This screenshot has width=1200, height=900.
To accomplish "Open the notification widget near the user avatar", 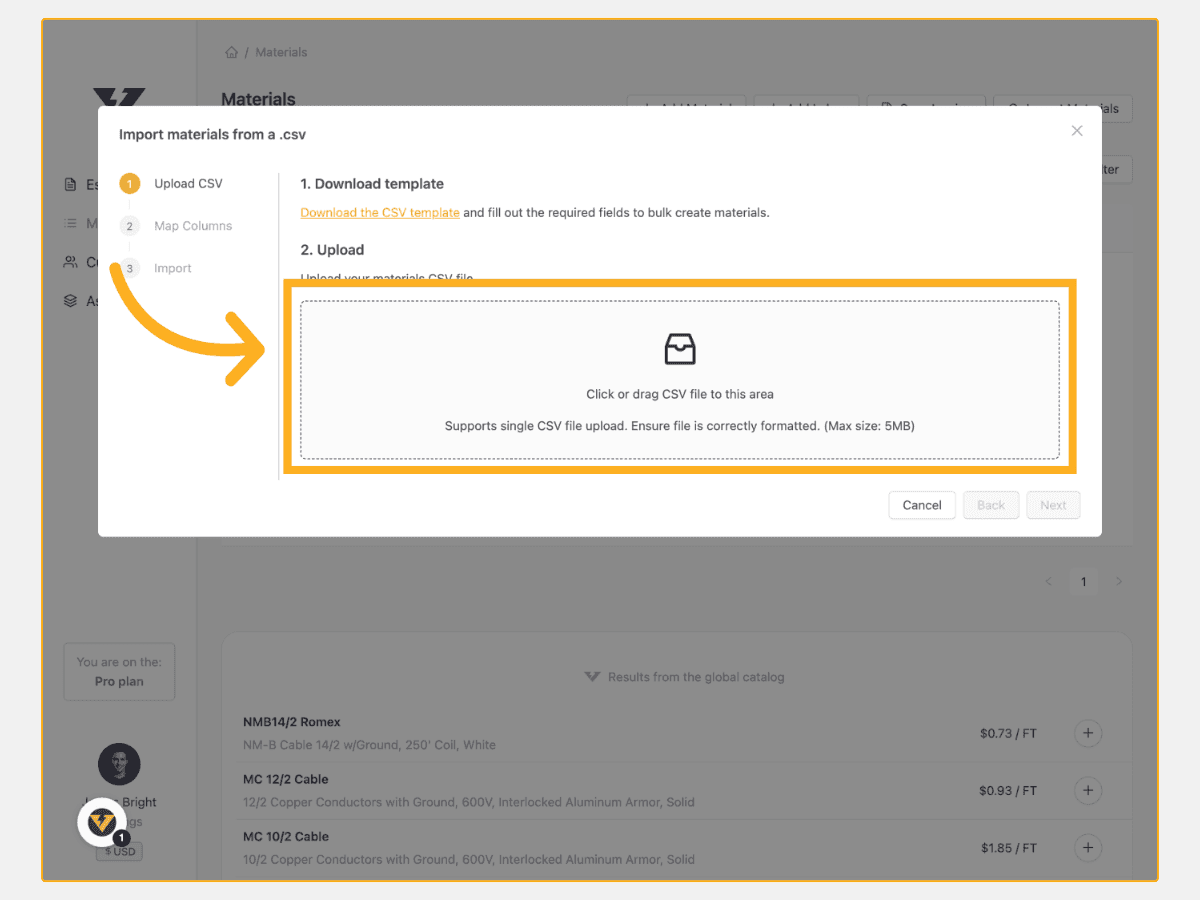I will 103,822.
